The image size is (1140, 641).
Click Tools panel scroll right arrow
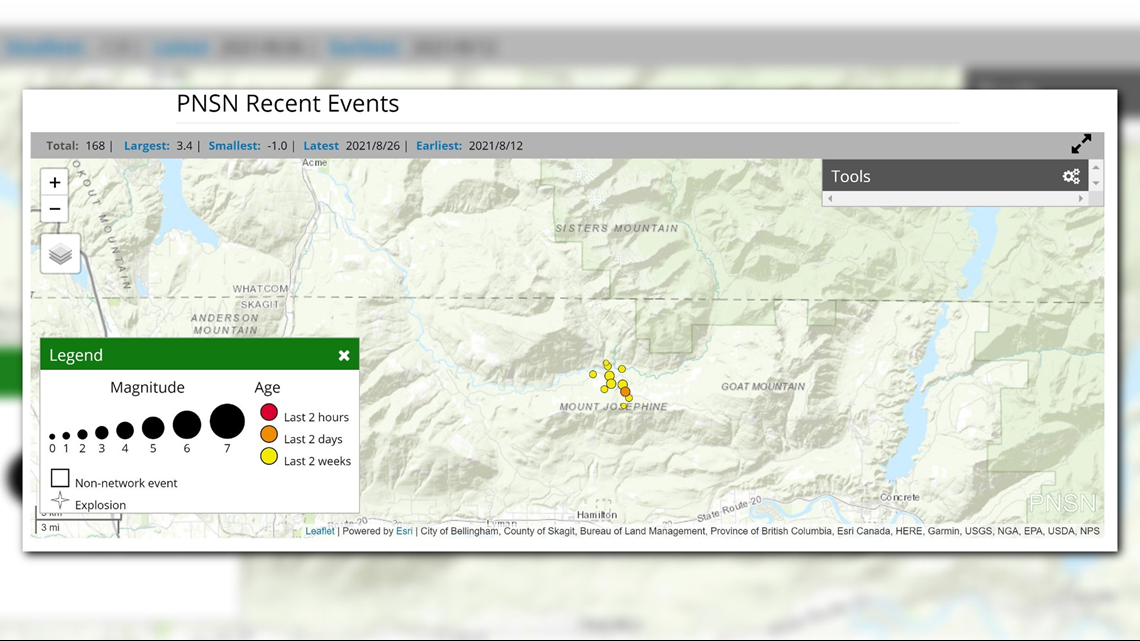point(1080,198)
